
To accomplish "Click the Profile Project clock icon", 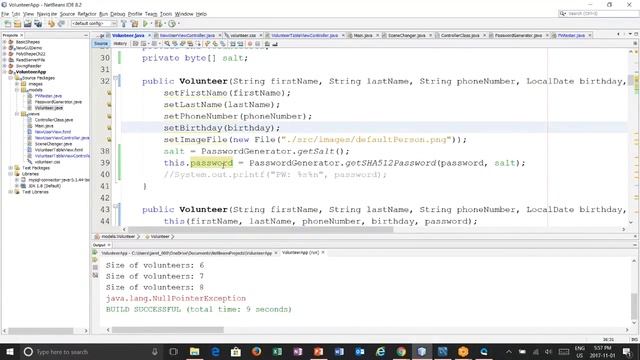I will pyautogui.click(x=172, y=24).
